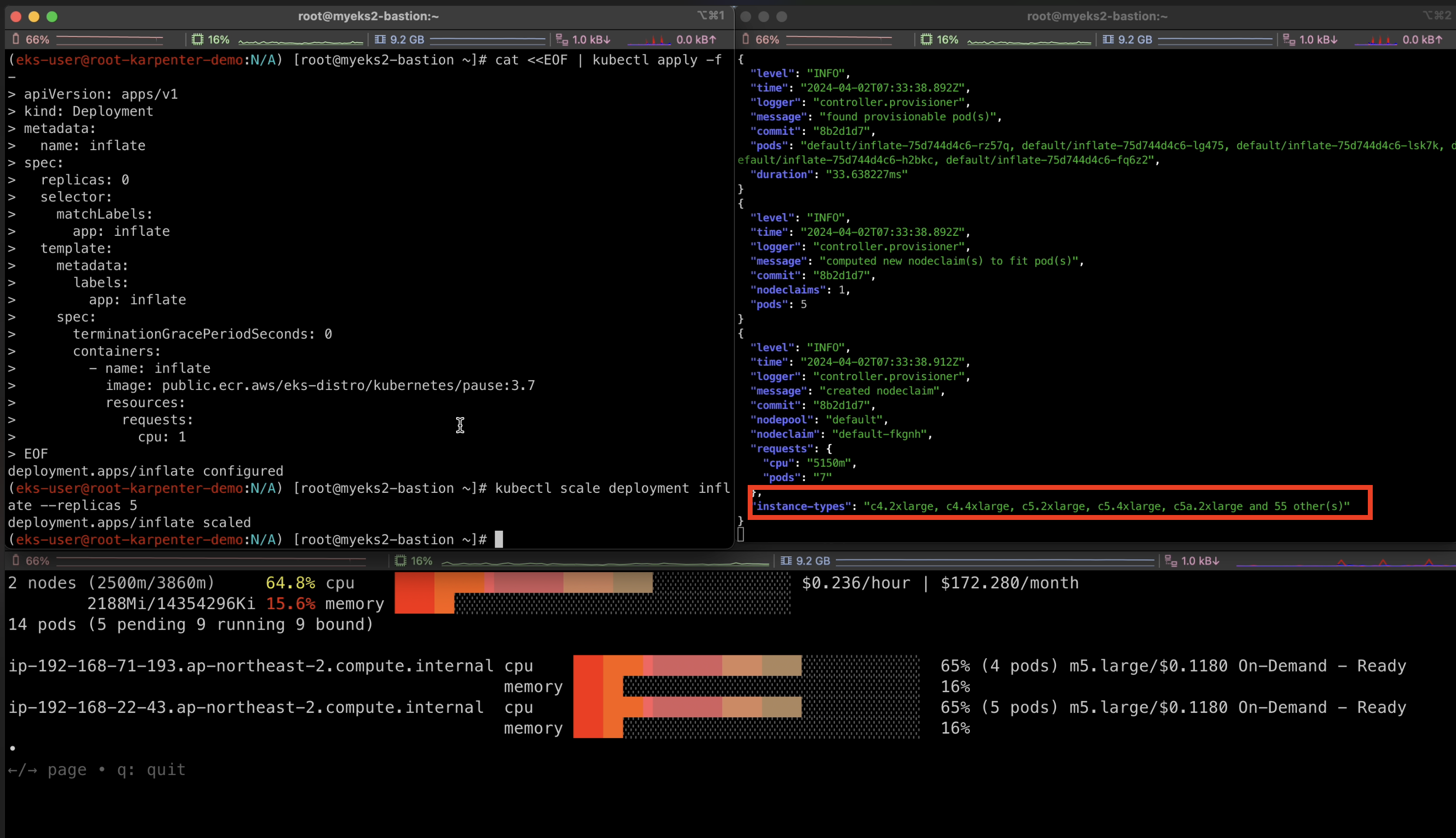Click the CPU usage sparkline graph in left pane
The height and width of the screenshot is (838, 1456).
pos(300,40)
